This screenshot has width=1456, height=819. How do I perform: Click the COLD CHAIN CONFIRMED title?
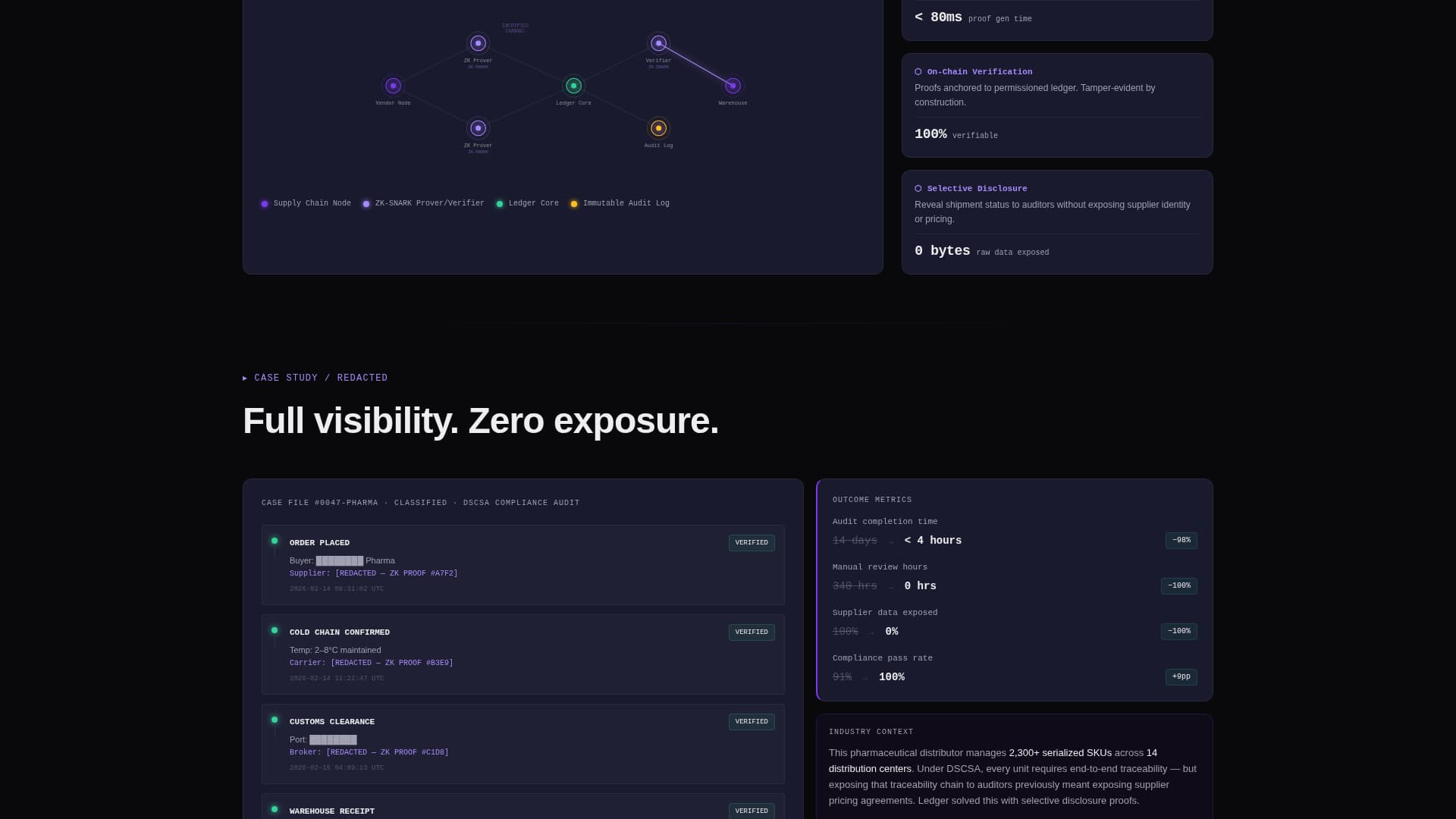tap(340, 633)
